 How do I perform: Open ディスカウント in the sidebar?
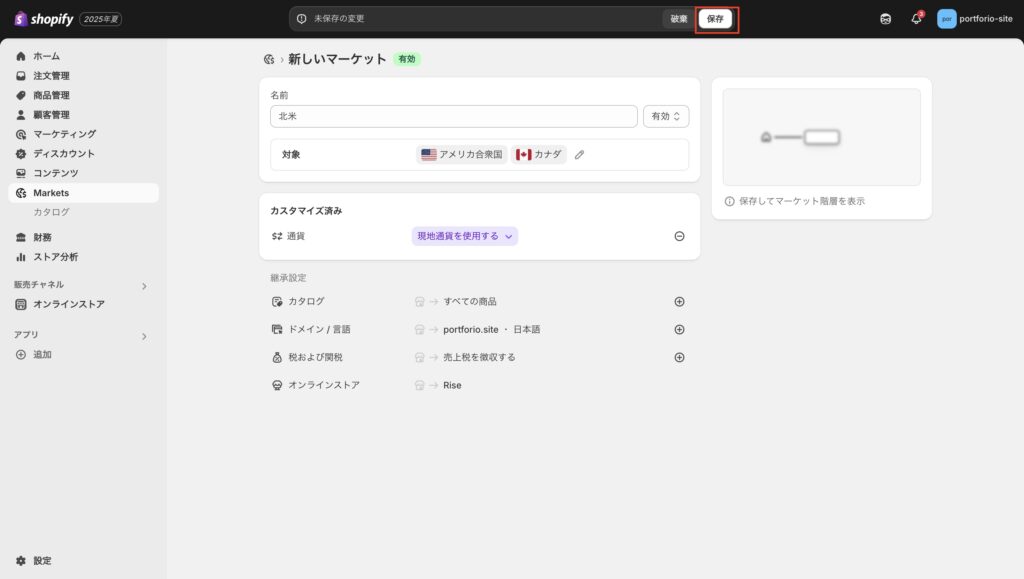64,154
